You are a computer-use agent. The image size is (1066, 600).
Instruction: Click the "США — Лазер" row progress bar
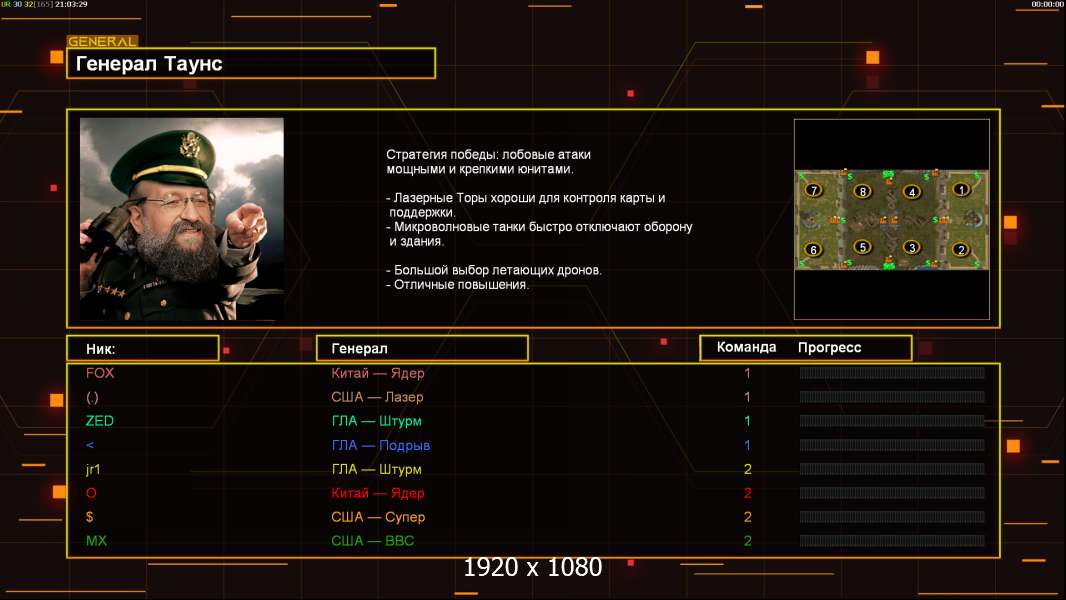click(x=892, y=397)
